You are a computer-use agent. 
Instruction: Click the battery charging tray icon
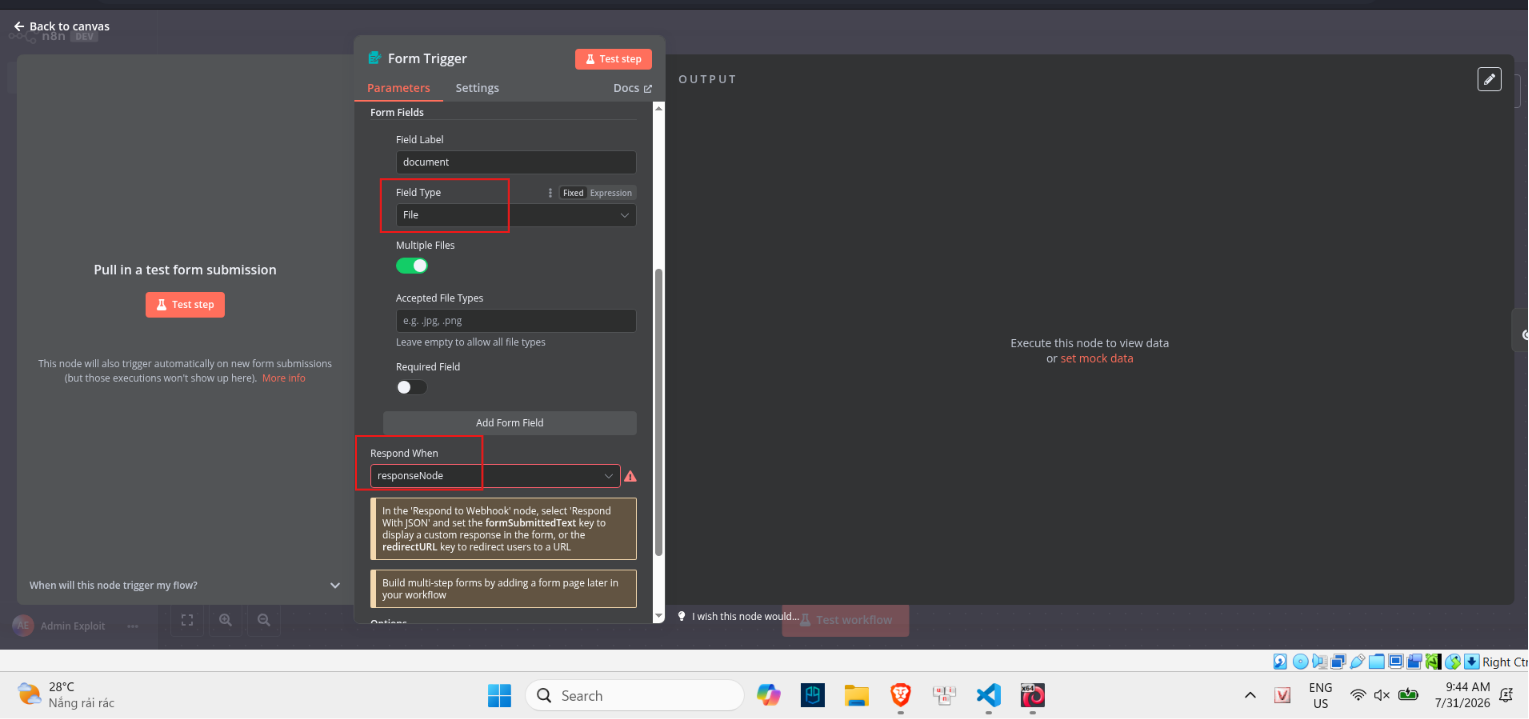1408,695
